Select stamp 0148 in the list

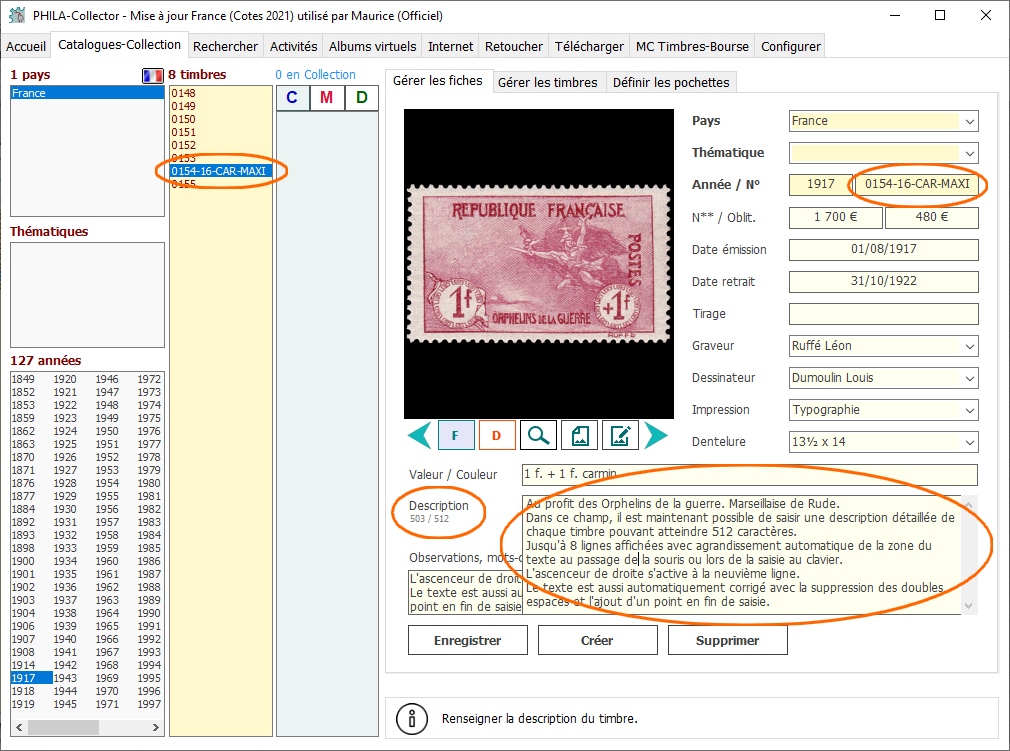click(x=184, y=93)
